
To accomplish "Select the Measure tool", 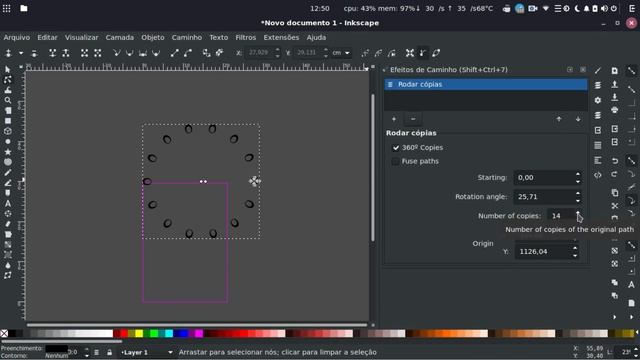I will coord(8,111).
